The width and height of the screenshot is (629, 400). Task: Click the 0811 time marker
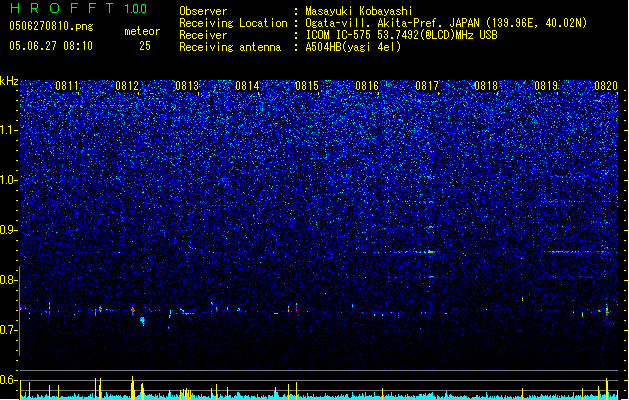67,86
